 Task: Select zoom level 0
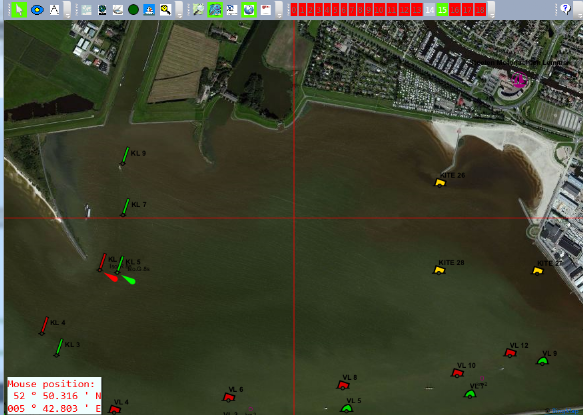(x=294, y=10)
